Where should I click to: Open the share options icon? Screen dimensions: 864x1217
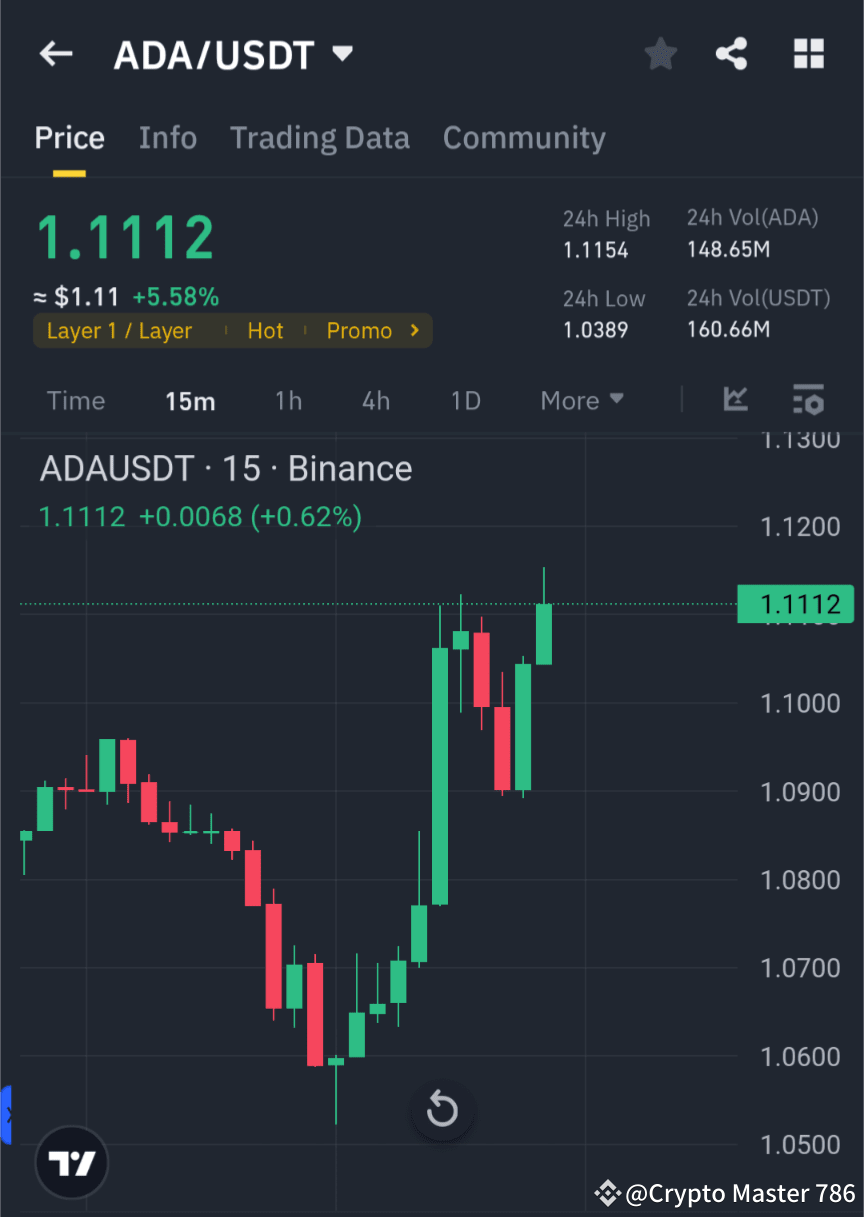(731, 54)
